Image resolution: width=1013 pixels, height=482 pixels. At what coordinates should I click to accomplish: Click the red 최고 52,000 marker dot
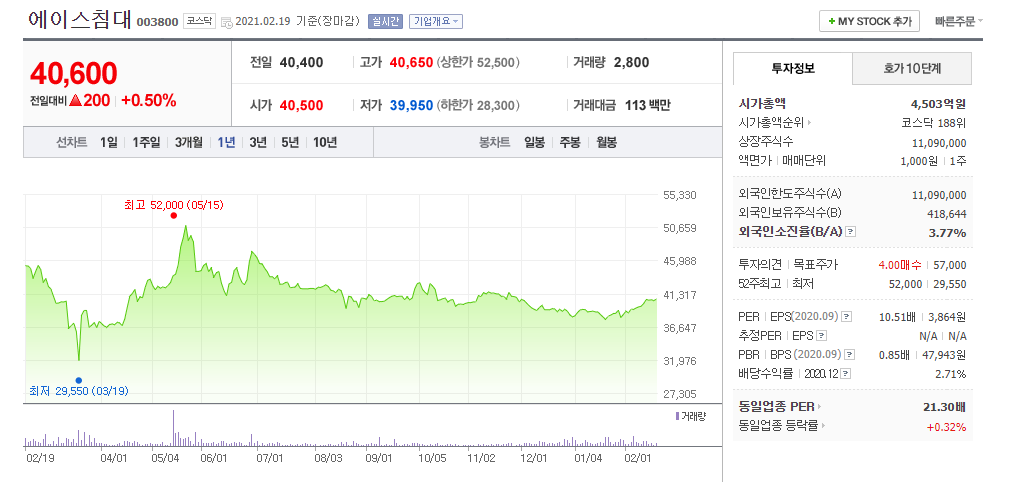pos(174,215)
